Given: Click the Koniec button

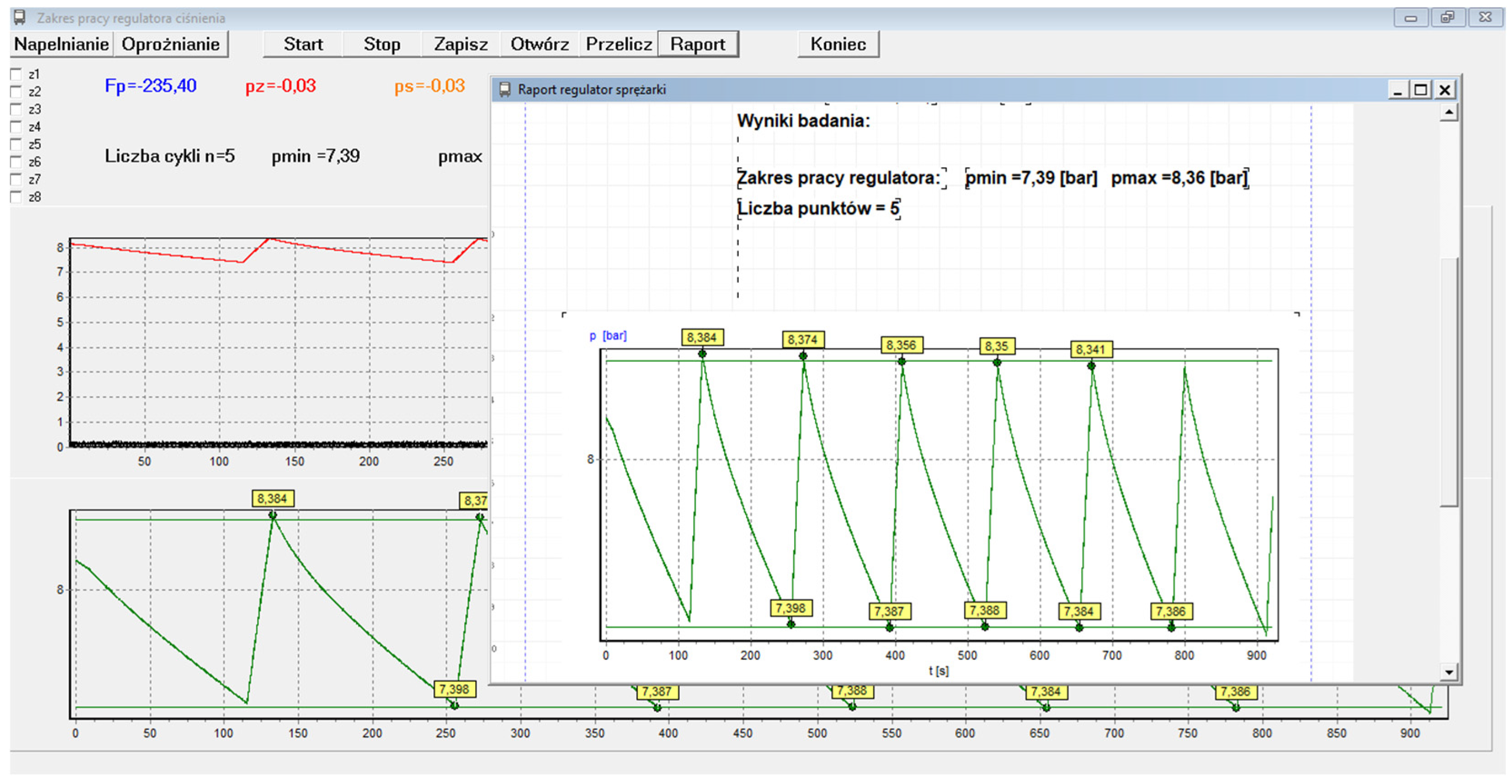Looking at the screenshot, I should (838, 44).
